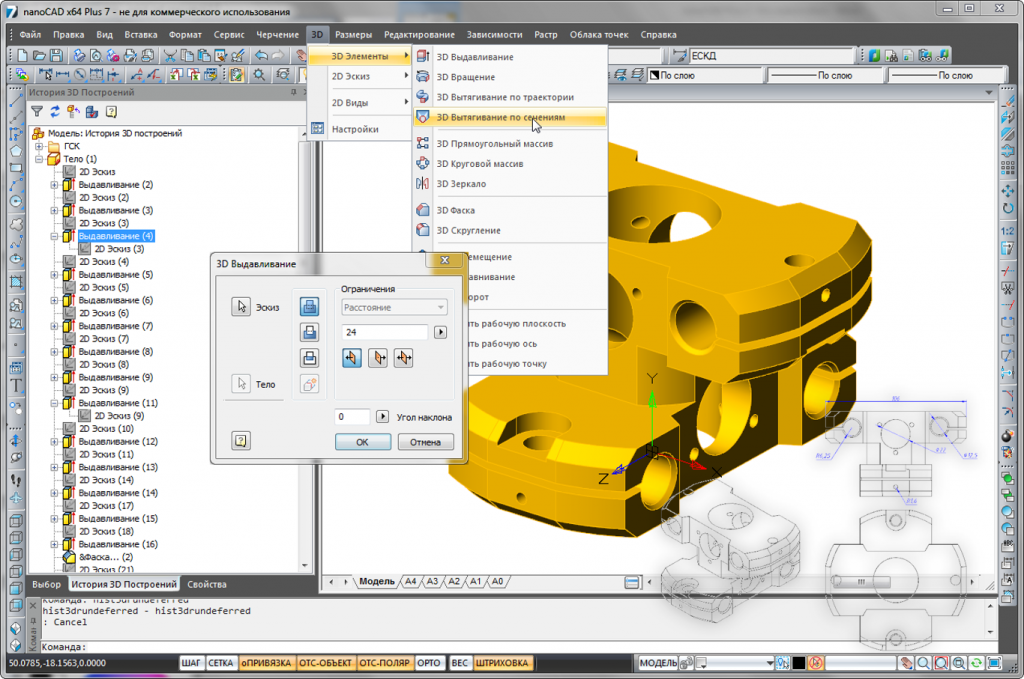Toggle the оПРИВЯЗКА snap mode
Screen dimensions: 1024x679
pyautogui.click(x=266, y=663)
